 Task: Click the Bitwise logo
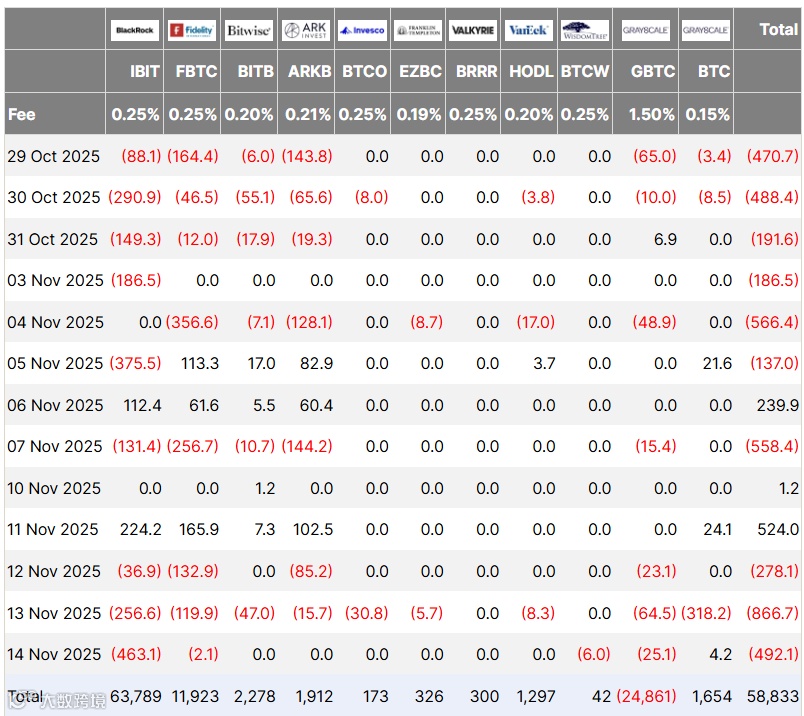pyautogui.click(x=249, y=30)
